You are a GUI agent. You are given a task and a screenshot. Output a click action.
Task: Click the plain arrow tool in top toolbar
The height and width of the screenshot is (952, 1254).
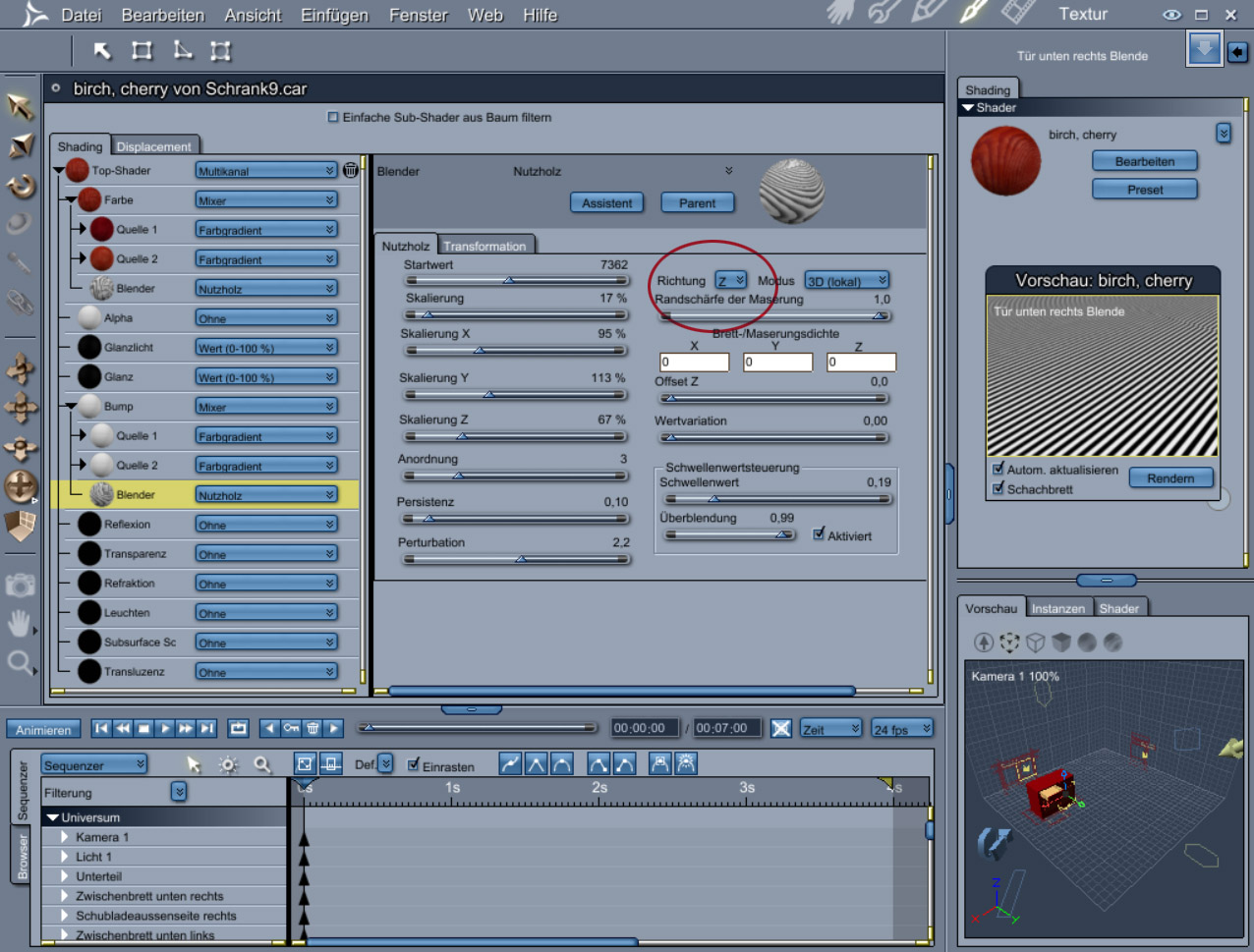(102, 51)
